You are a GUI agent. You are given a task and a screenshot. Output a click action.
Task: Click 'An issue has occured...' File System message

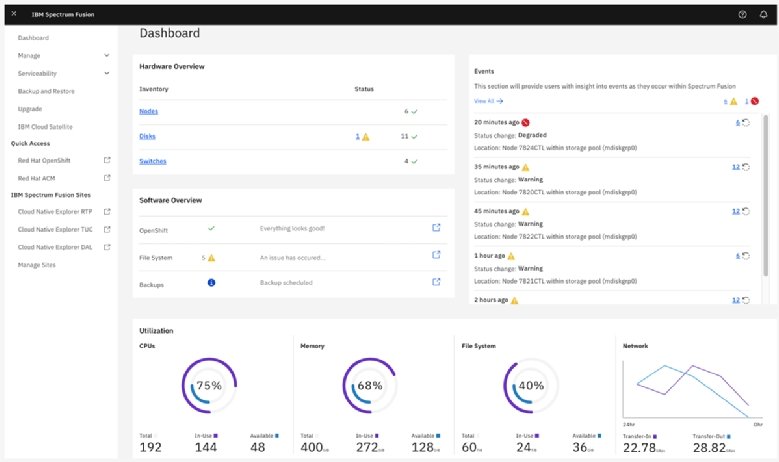pyautogui.click(x=293, y=258)
